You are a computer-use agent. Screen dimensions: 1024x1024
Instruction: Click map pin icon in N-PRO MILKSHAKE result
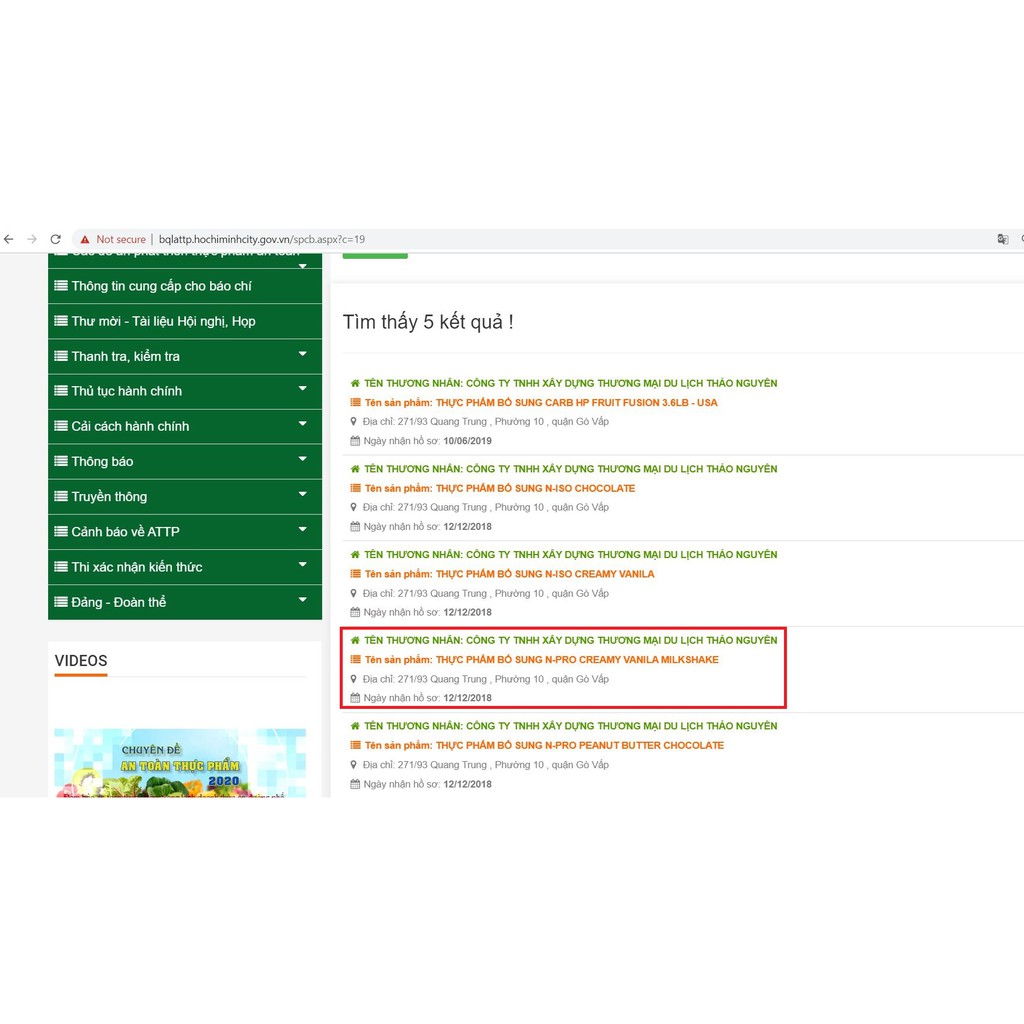(x=354, y=679)
